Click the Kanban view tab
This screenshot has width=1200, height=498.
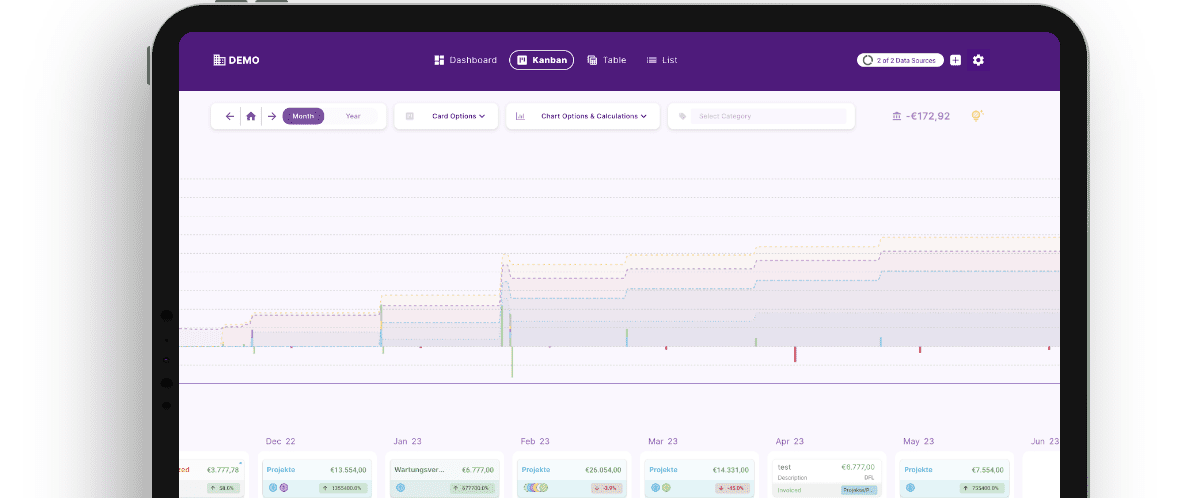(541, 60)
